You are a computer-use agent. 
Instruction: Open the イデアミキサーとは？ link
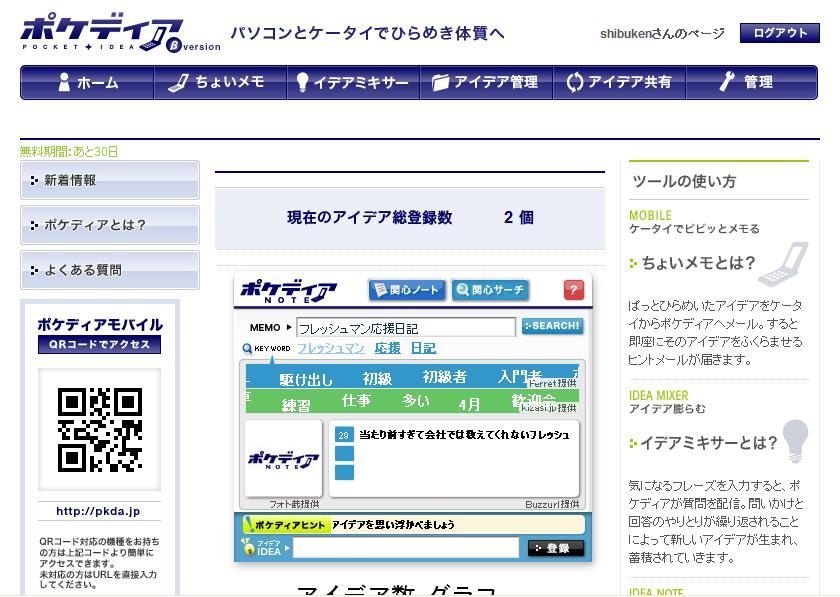(708, 443)
